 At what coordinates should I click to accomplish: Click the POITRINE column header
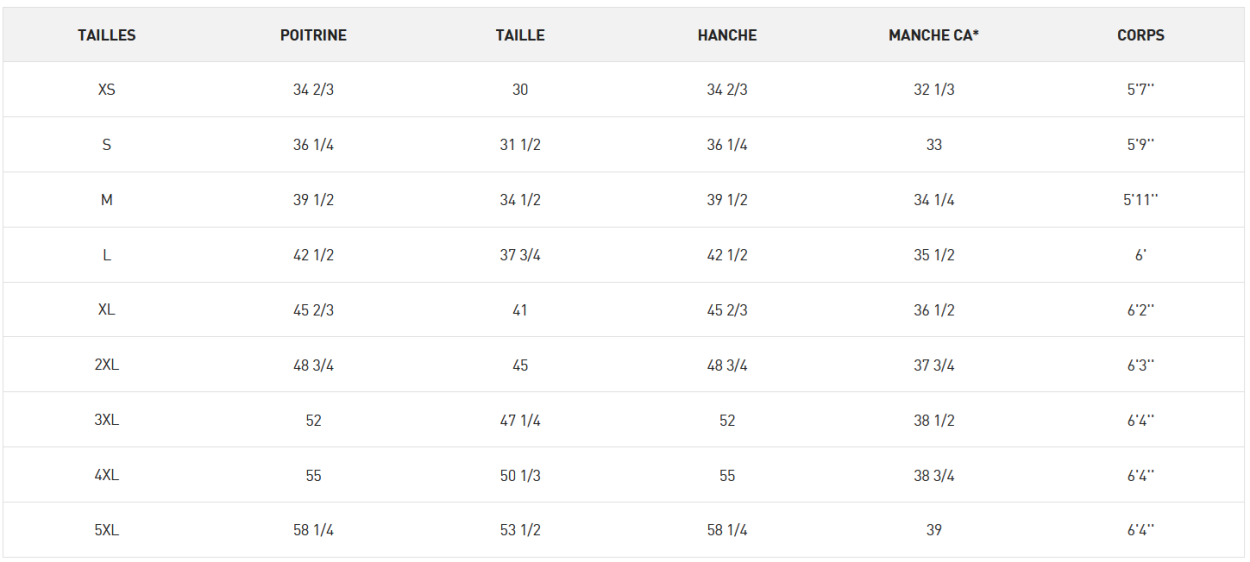coord(313,35)
